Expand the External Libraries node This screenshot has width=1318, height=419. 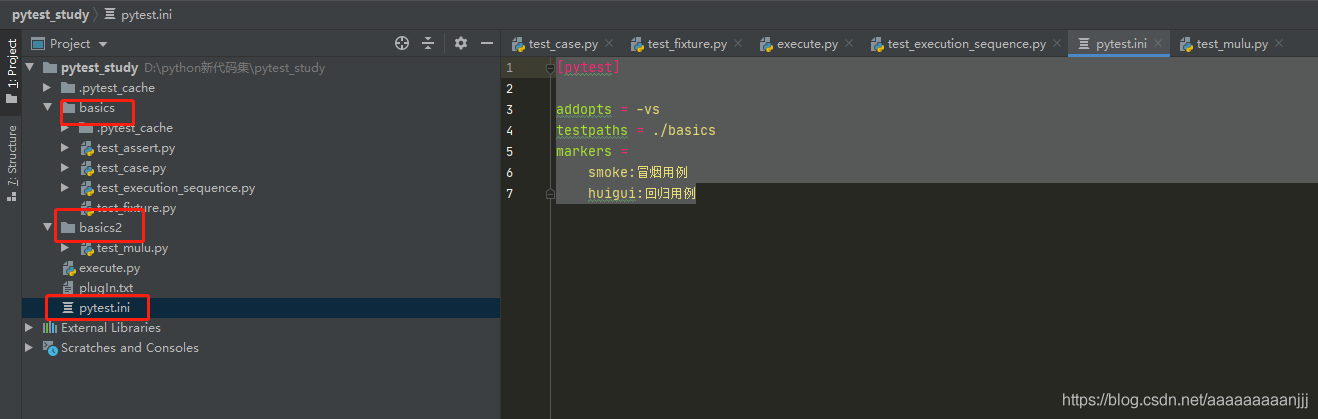(30, 328)
